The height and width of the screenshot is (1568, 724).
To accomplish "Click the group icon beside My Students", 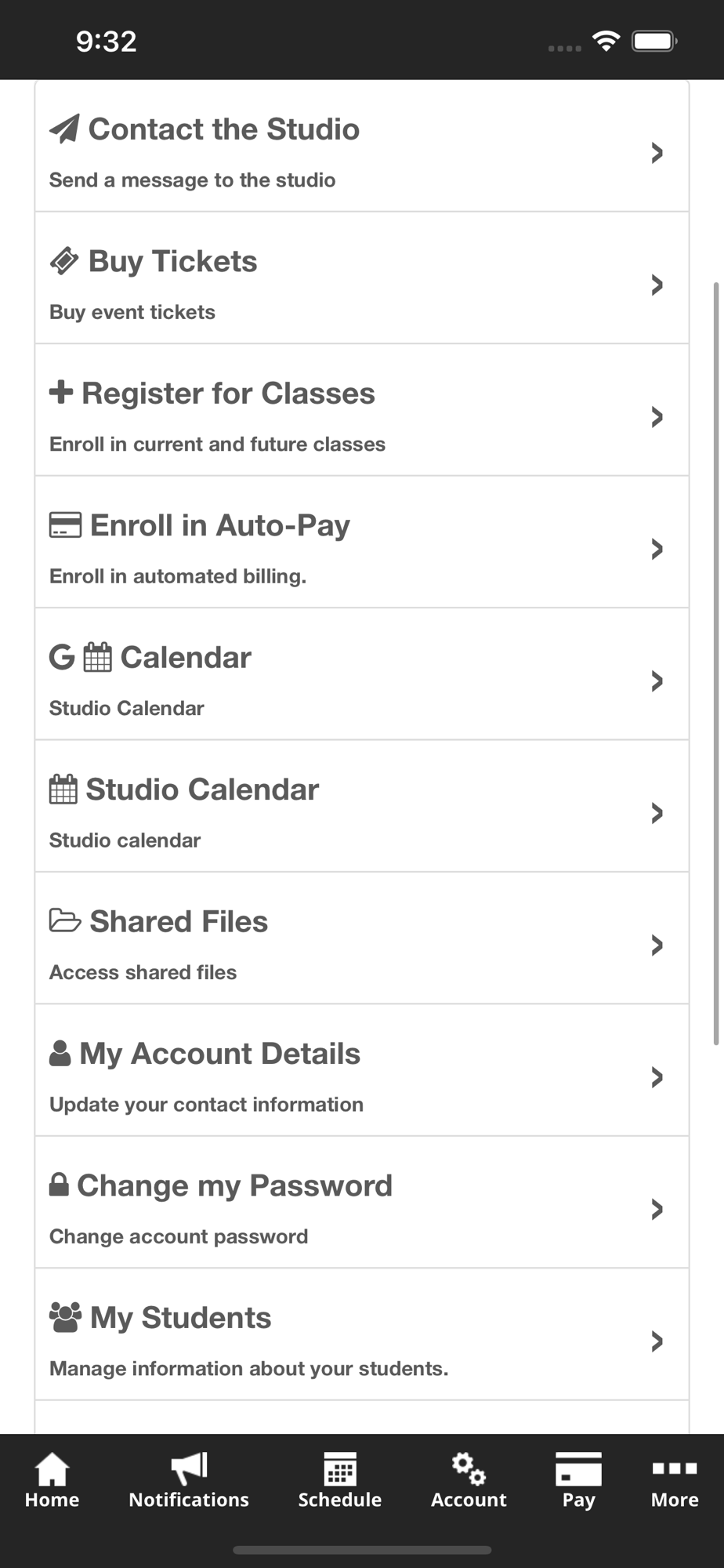I will (65, 1317).
